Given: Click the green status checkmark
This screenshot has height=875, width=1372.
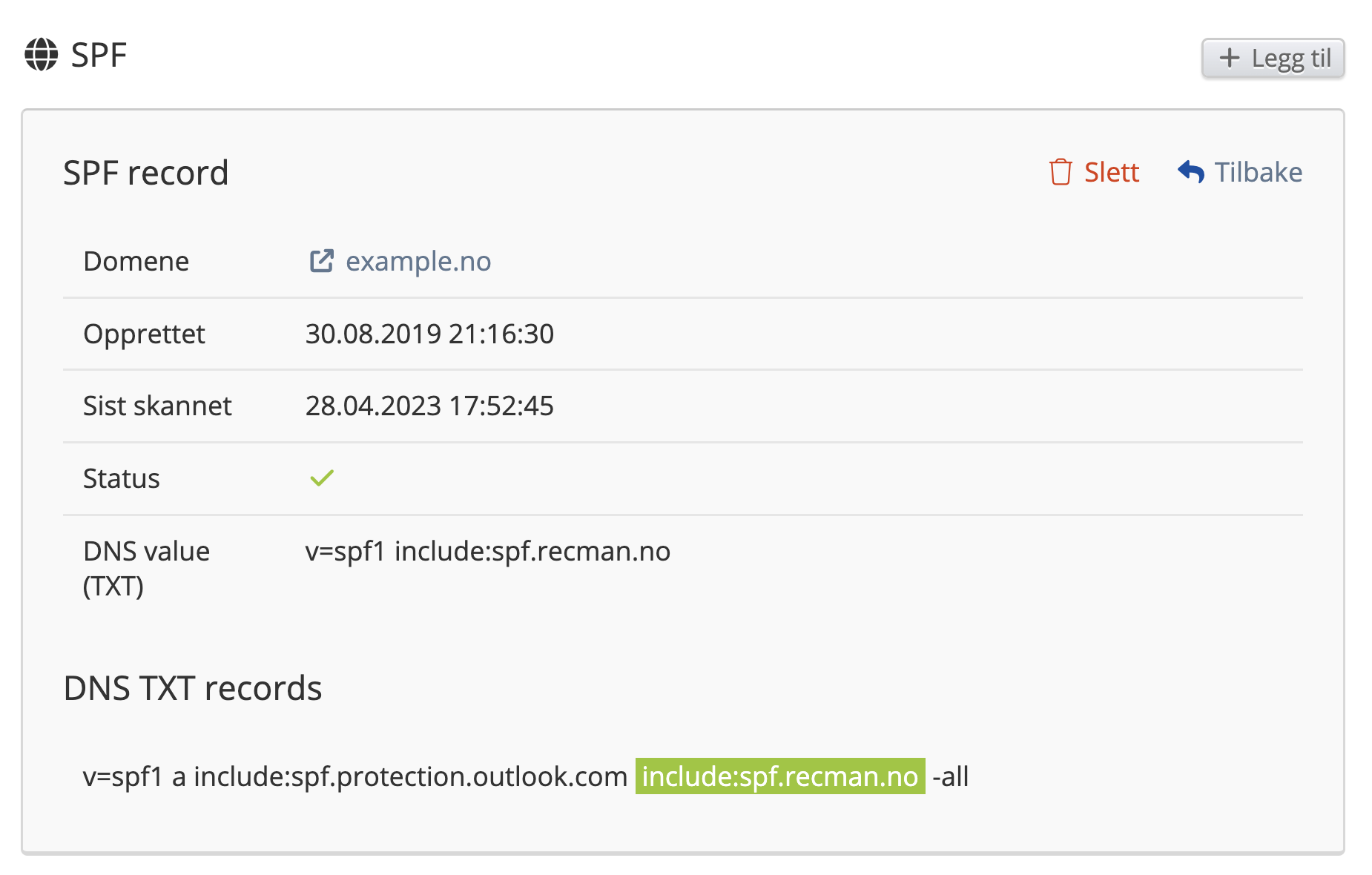Looking at the screenshot, I should point(322,478).
